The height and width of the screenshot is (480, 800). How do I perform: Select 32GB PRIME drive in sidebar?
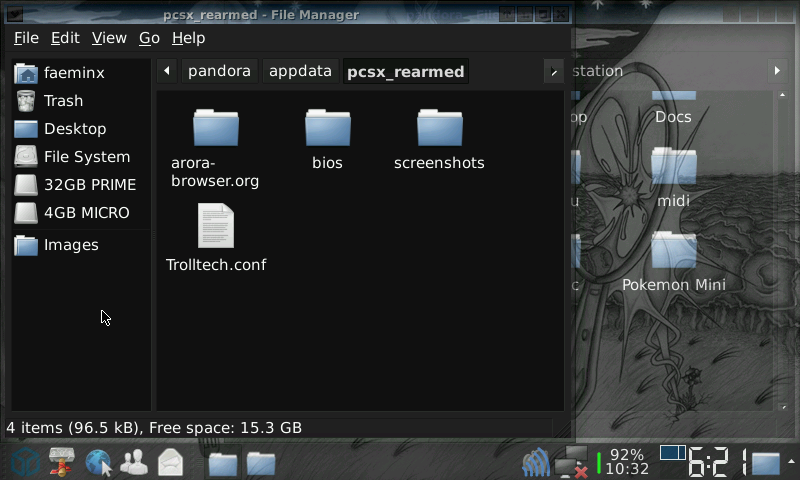click(x=89, y=185)
